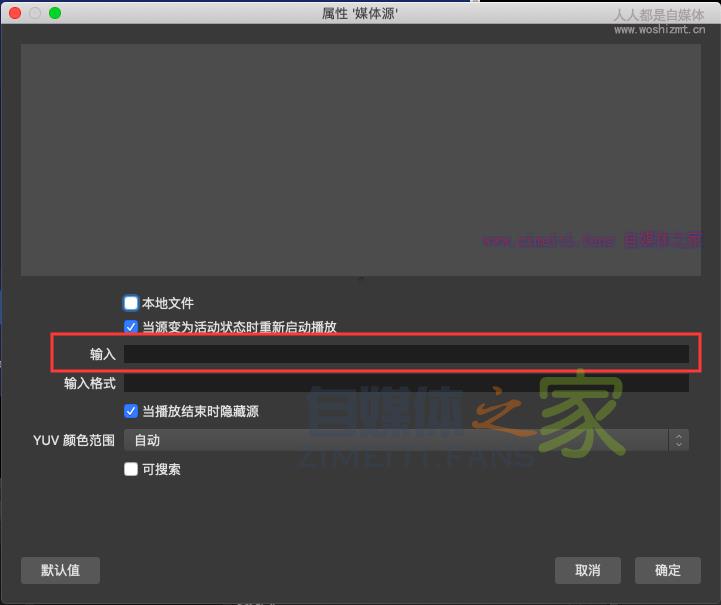721x605 pixels.
Task: Click the green zoom window button
Action: (55, 13)
